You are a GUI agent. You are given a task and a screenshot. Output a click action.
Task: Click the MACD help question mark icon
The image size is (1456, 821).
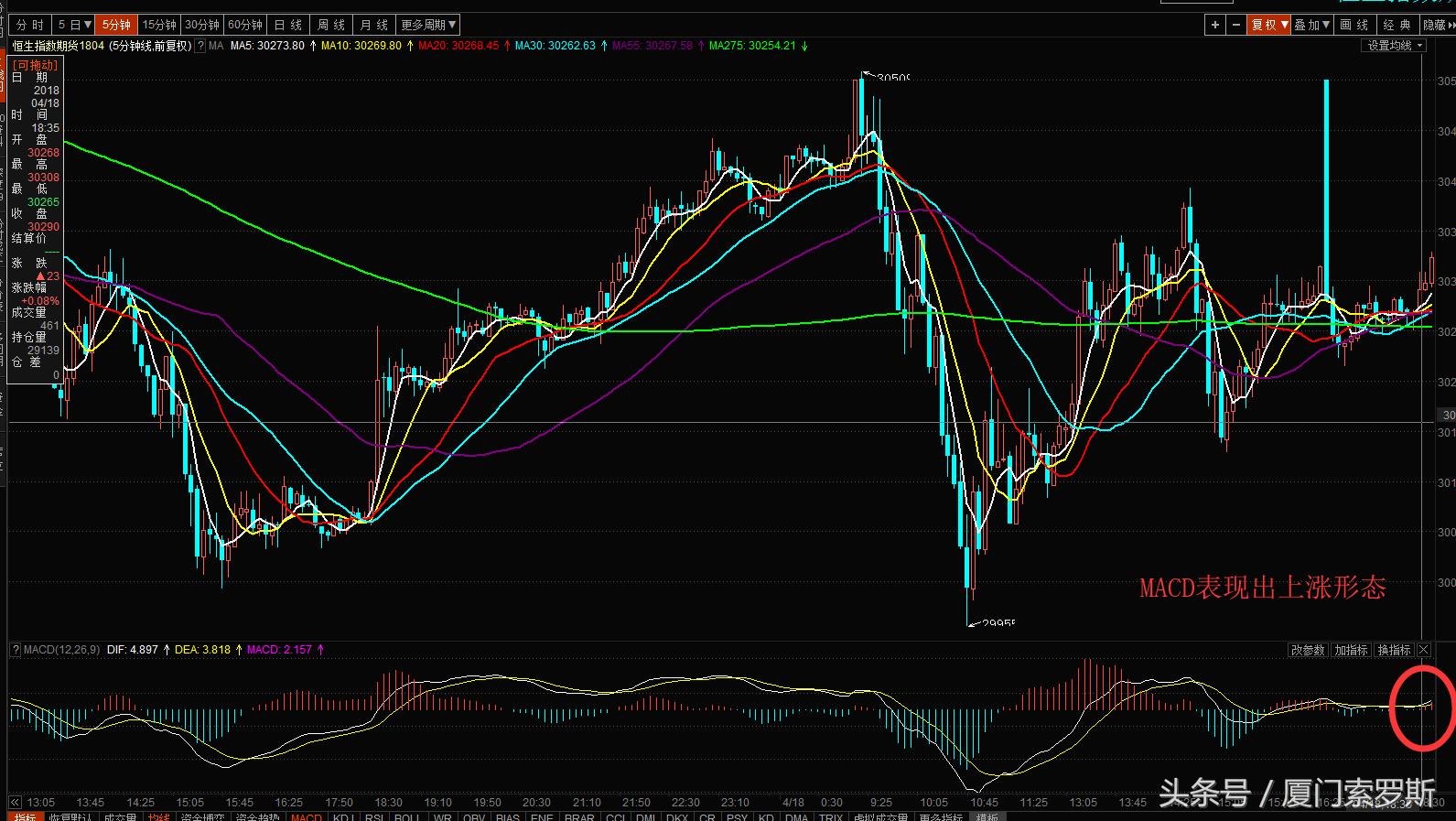click(x=16, y=650)
